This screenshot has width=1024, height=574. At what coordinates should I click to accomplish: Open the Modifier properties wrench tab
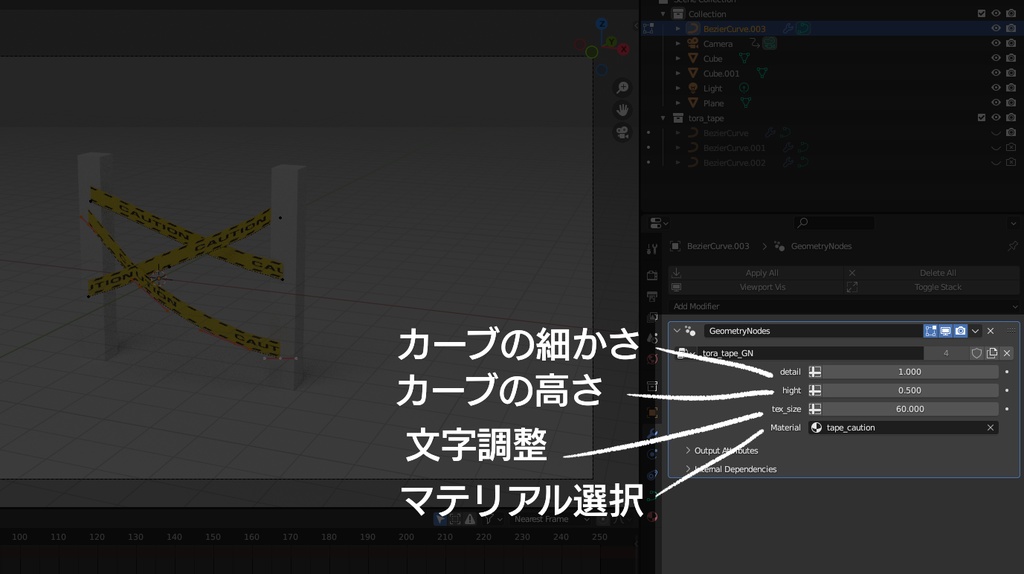(652, 434)
